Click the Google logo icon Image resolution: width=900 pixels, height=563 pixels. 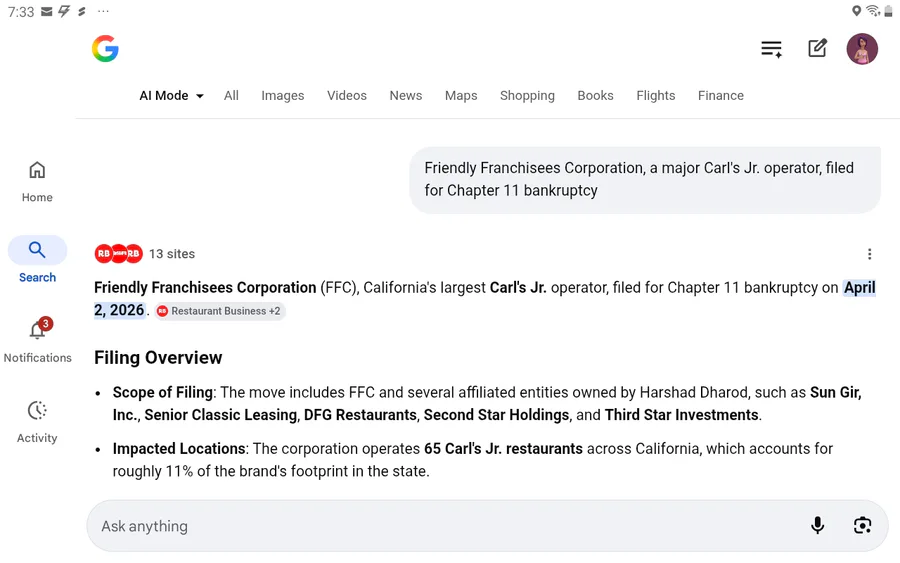coord(105,49)
